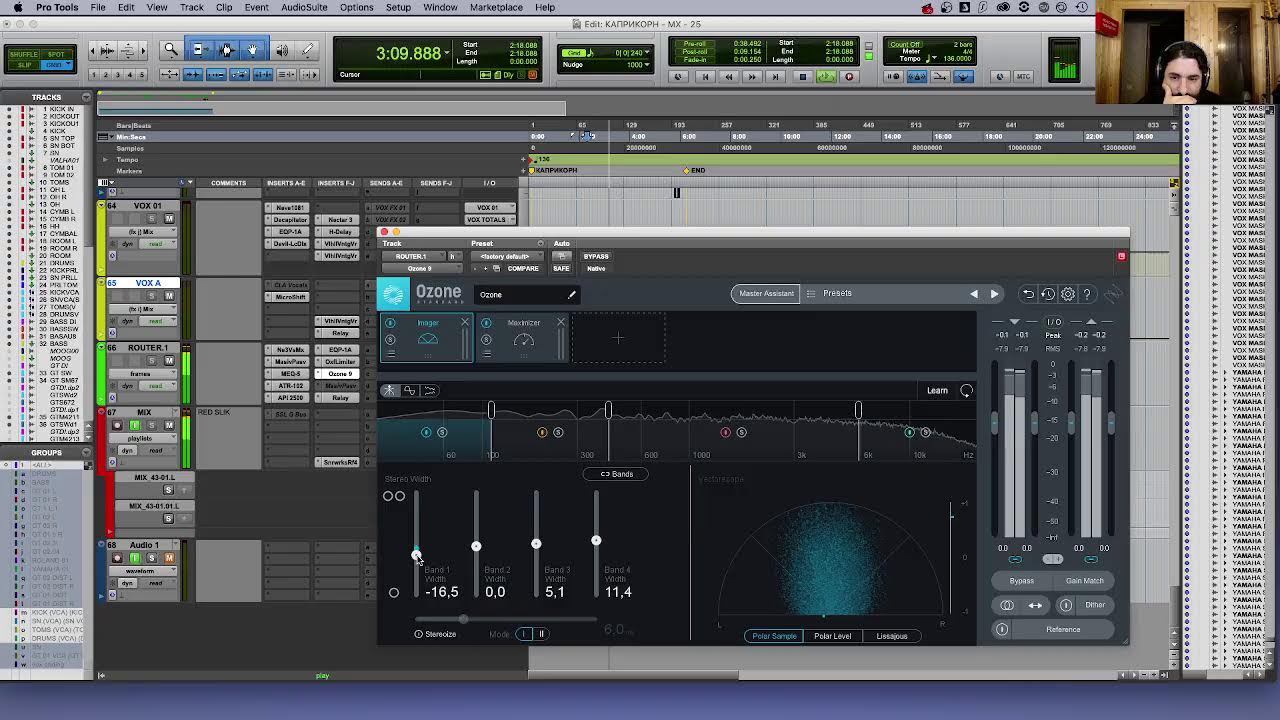Open the Grid value dropdown

[647, 52]
